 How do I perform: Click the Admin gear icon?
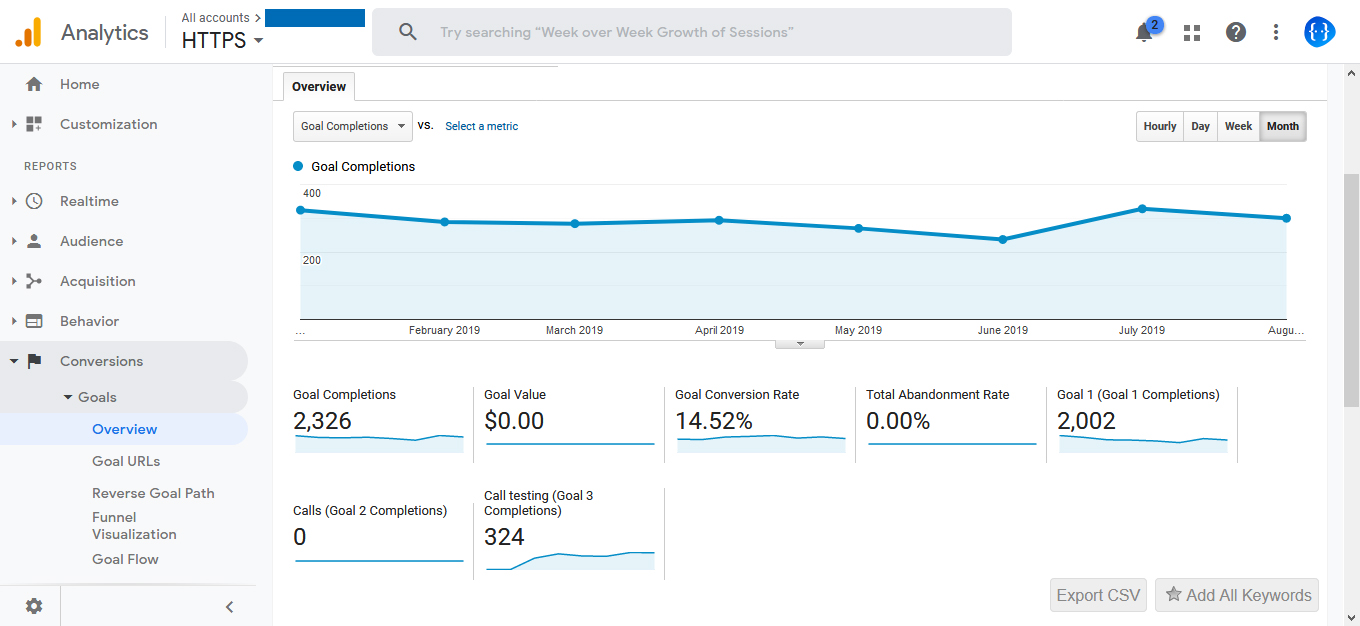34,606
